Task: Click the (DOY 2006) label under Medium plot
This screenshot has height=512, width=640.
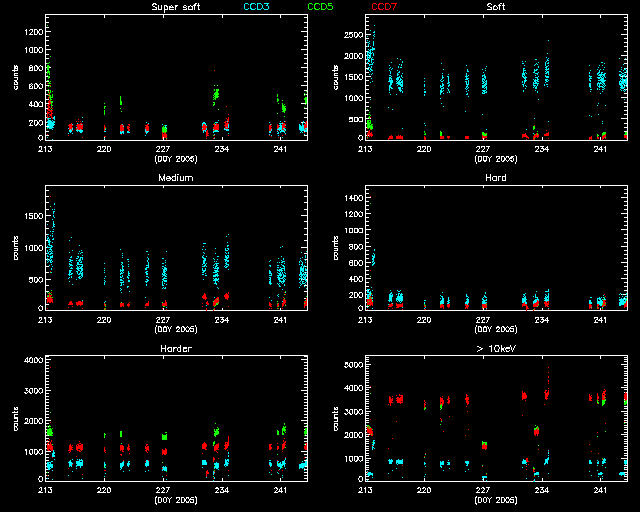Action: click(x=174, y=328)
